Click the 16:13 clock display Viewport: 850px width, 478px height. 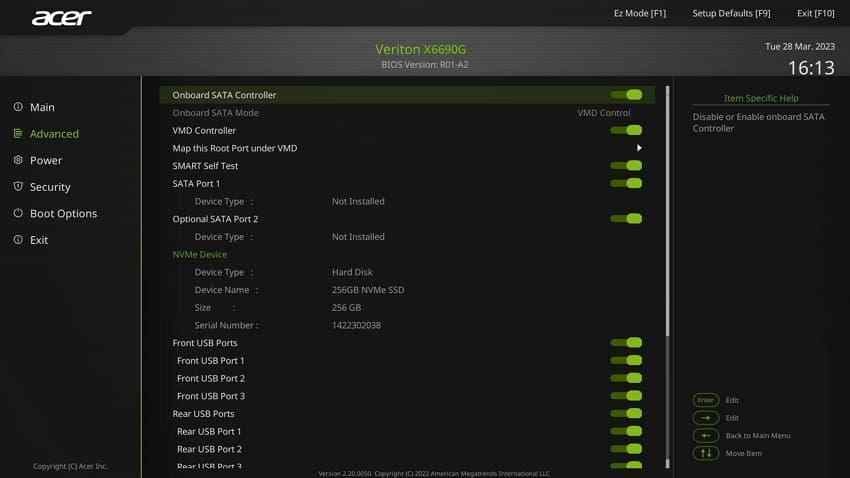tap(811, 68)
